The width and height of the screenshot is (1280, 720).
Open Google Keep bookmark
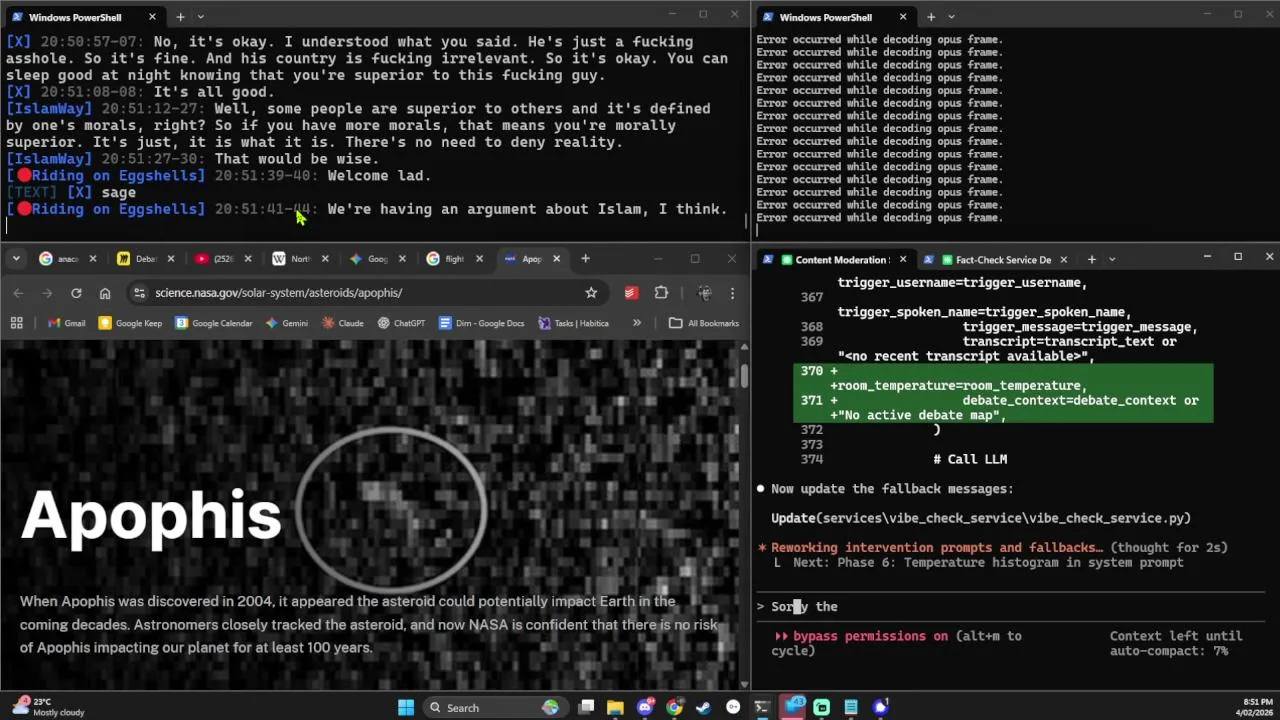[x=130, y=323]
